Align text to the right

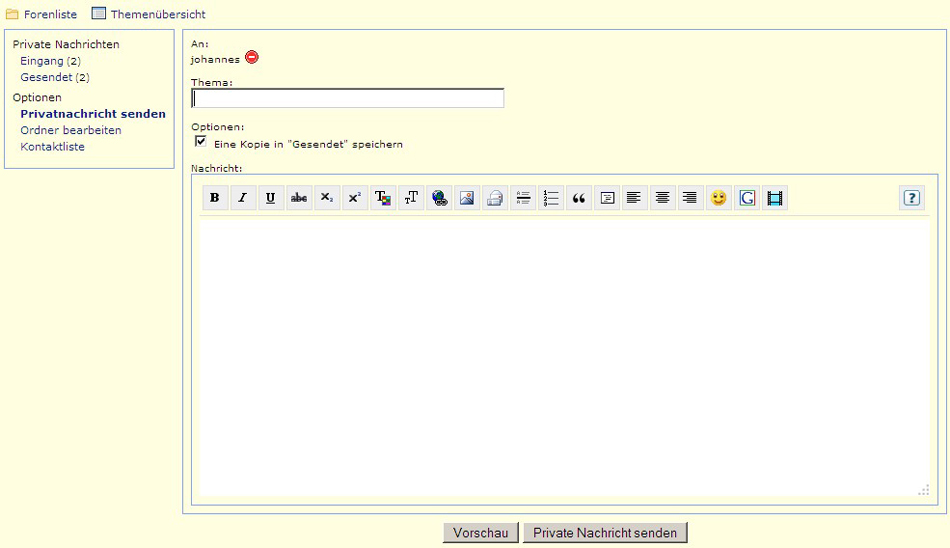tap(691, 198)
